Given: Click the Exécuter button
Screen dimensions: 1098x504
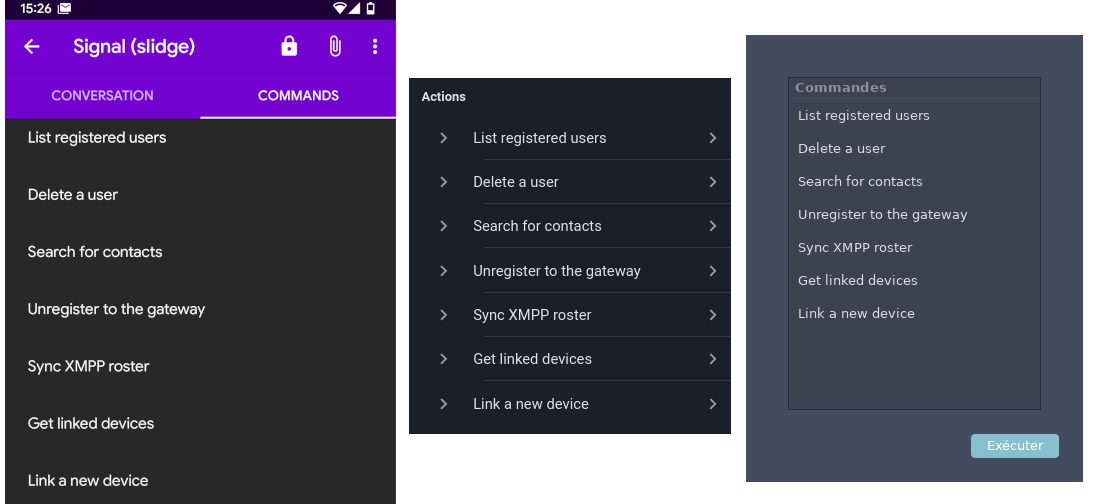Looking at the screenshot, I should [1014, 446].
